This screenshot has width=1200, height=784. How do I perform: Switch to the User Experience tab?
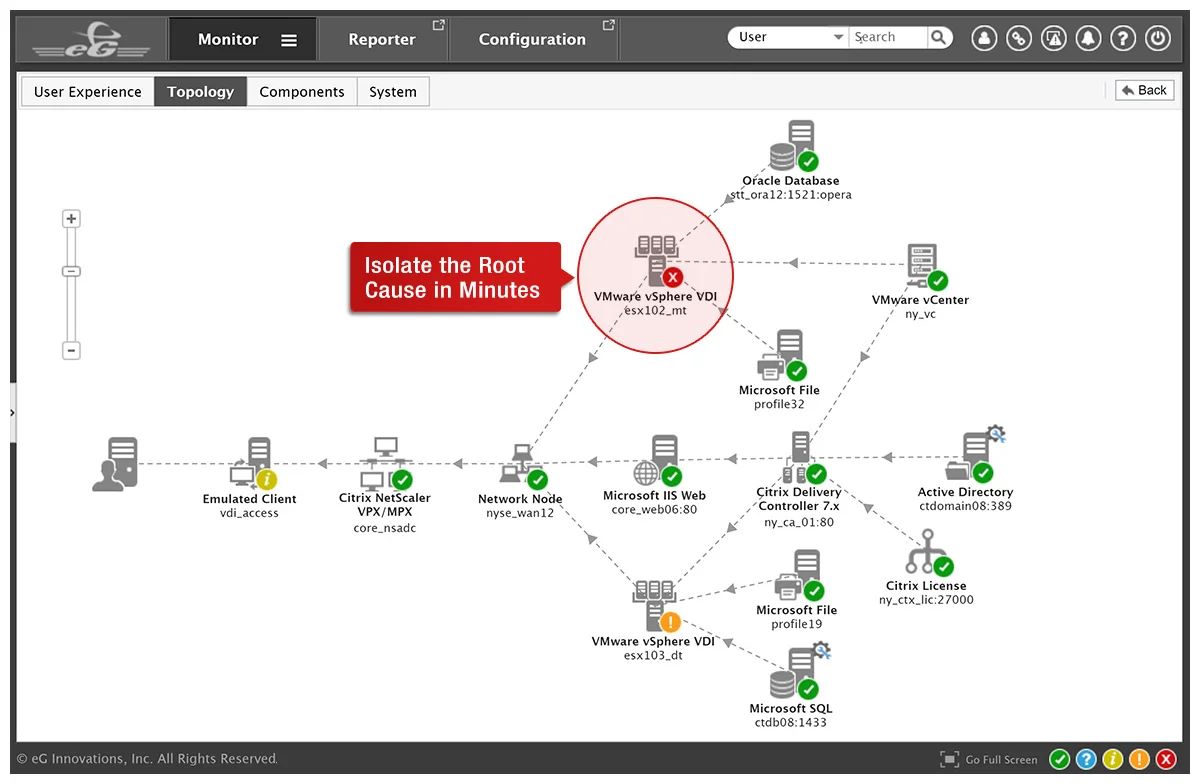pyautogui.click(x=88, y=92)
